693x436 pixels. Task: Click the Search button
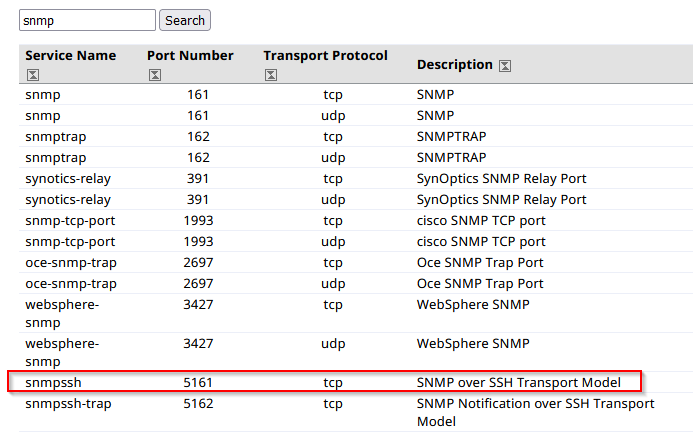click(185, 20)
